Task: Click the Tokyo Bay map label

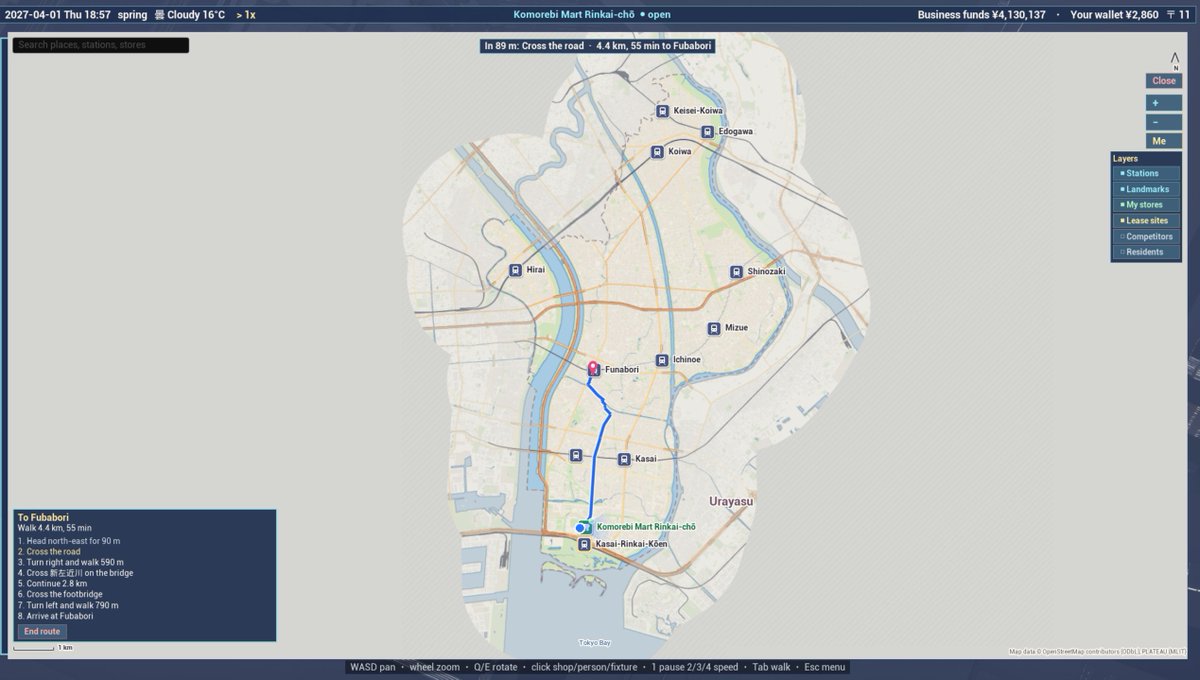Action: 594,643
